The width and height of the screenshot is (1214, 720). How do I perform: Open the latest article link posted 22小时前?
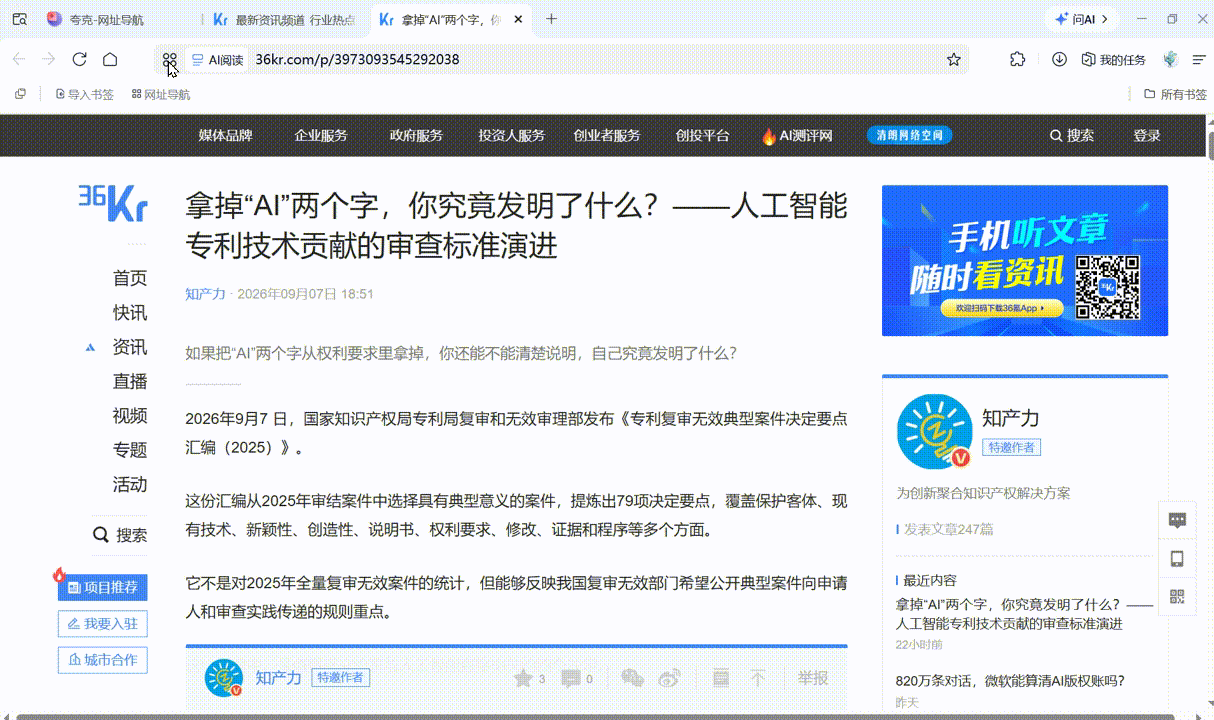click(1024, 614)
